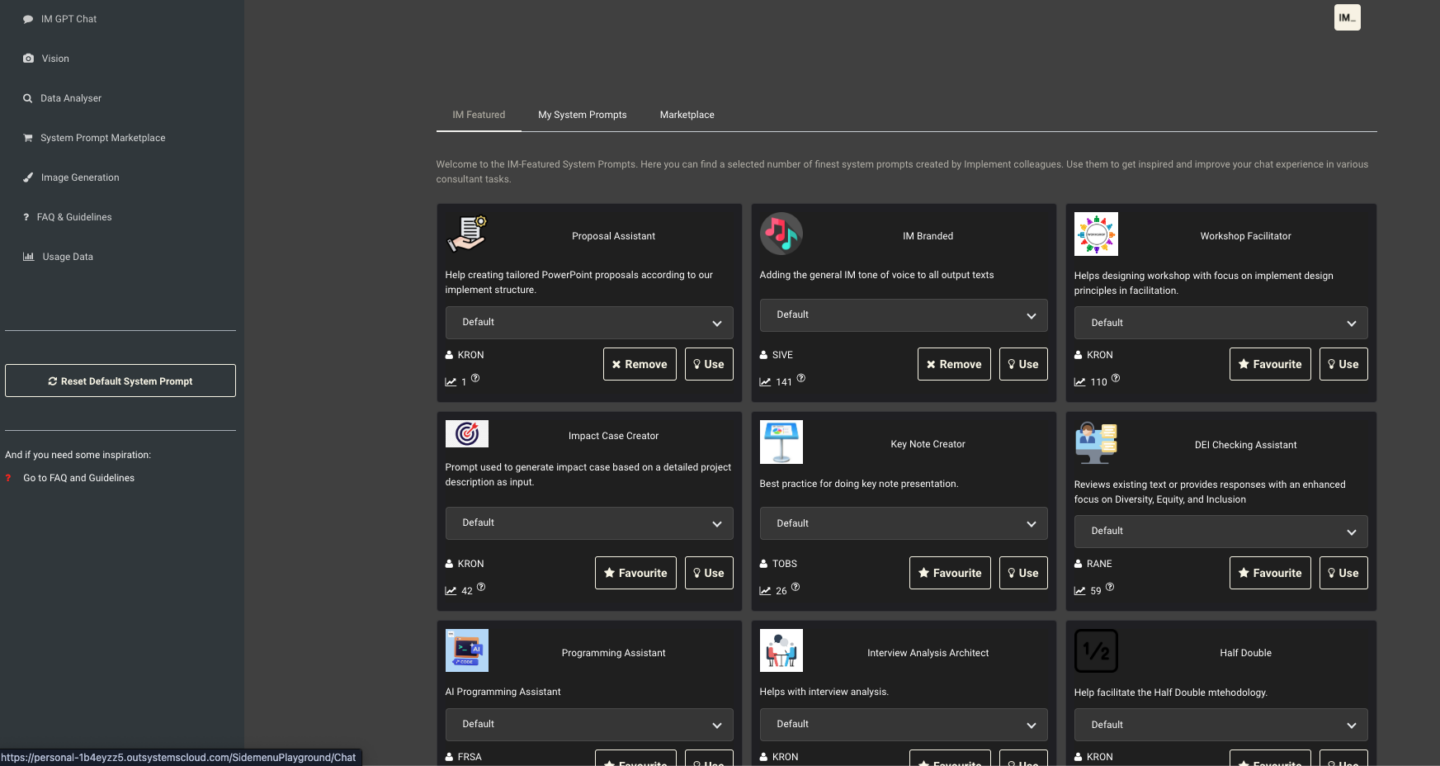The width and height of the screenshot is (1440, 766).
Task: Click the IM GPT Chat speech bubble icon
Action: pos(28,19)
